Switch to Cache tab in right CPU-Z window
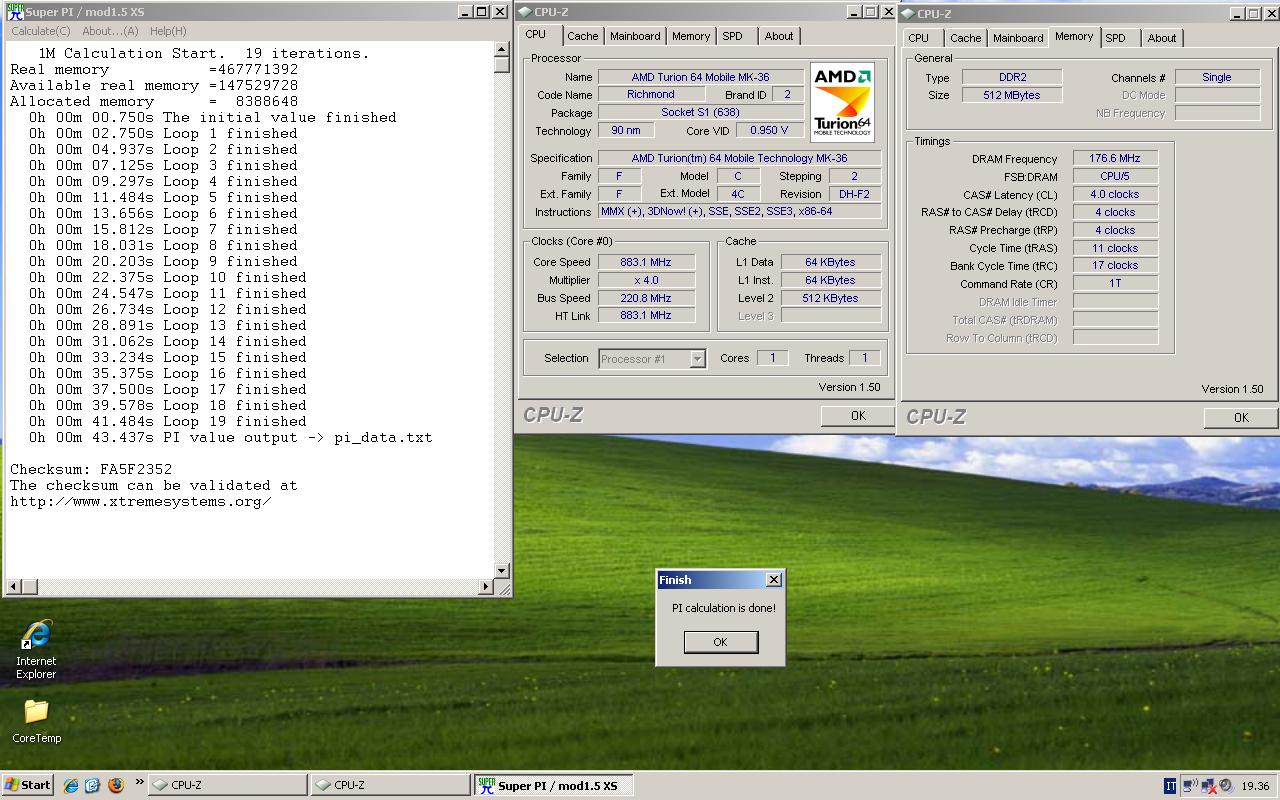Image resolution: width=1280 pixels, height=800 pixels. point(966,38)
